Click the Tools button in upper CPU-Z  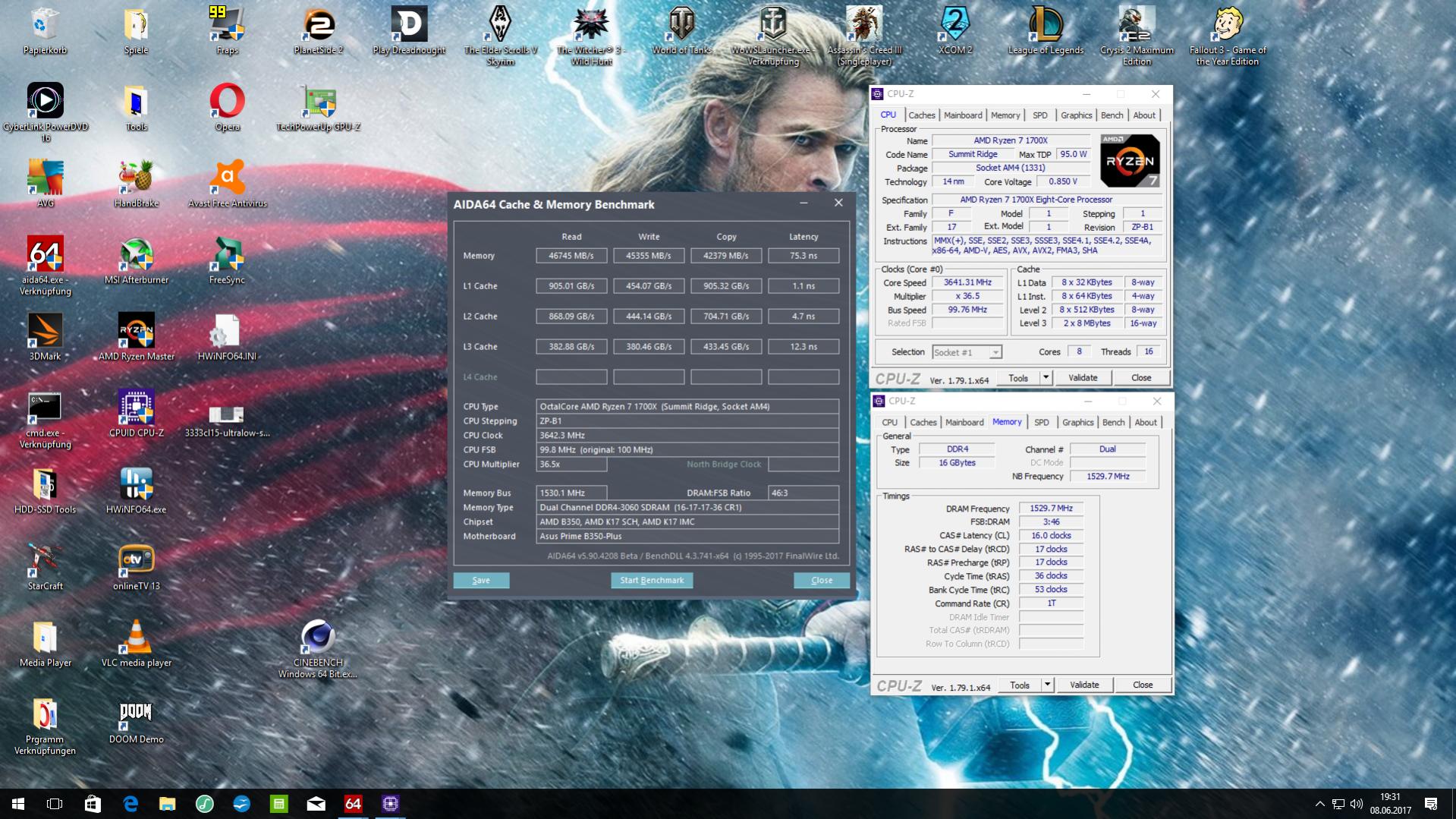(x=1018, y=378)
